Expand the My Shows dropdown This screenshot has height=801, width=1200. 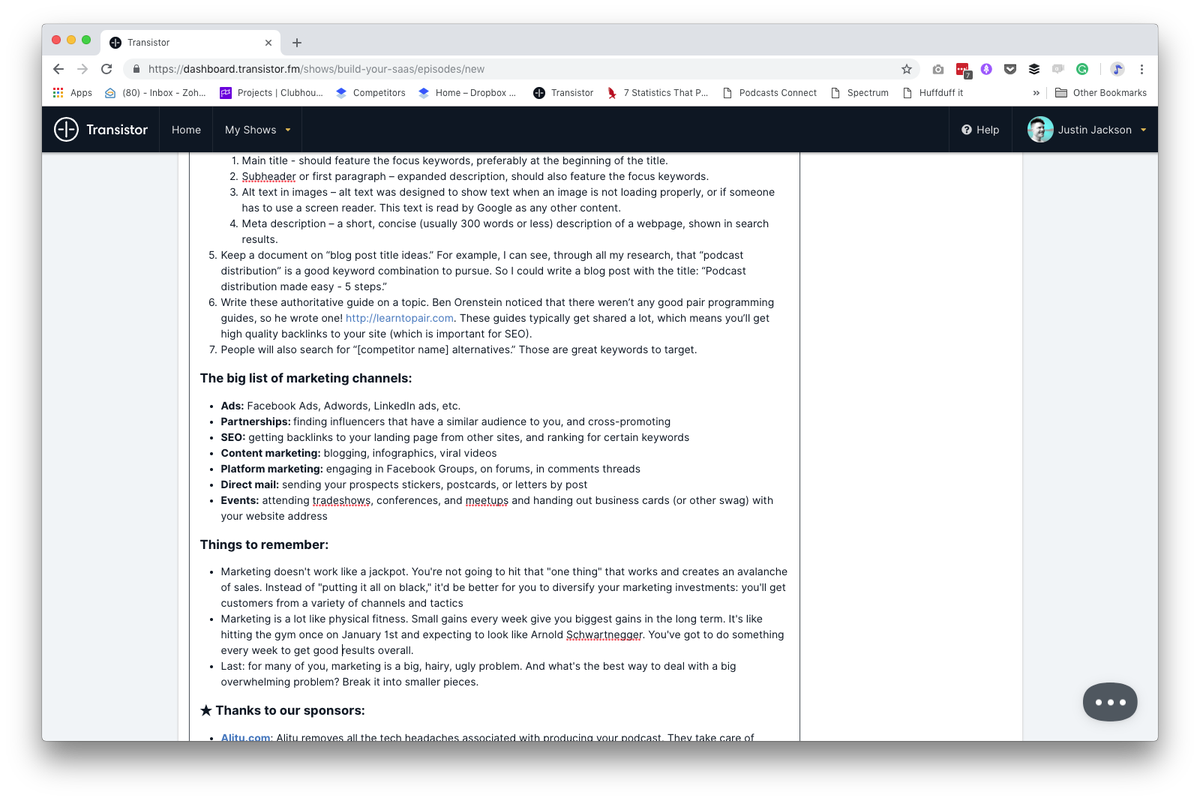257,130
